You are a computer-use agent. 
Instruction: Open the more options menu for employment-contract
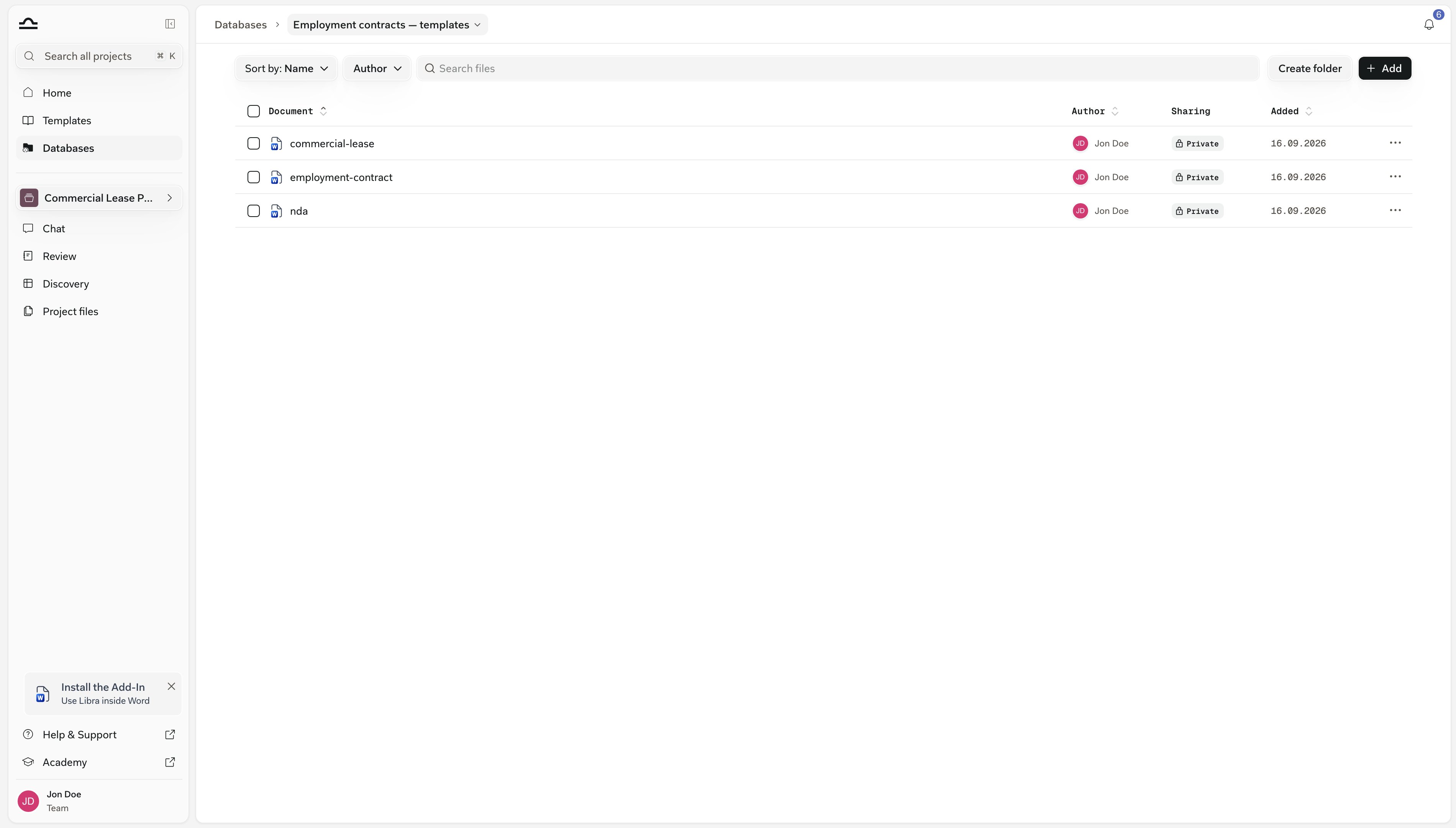(1395, 176)
